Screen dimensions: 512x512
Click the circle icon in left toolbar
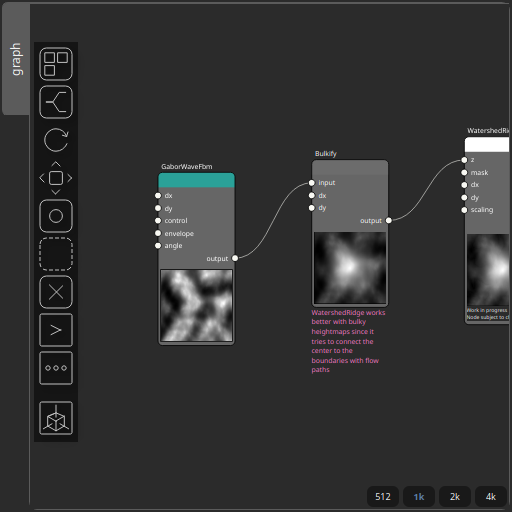point(56,216)
